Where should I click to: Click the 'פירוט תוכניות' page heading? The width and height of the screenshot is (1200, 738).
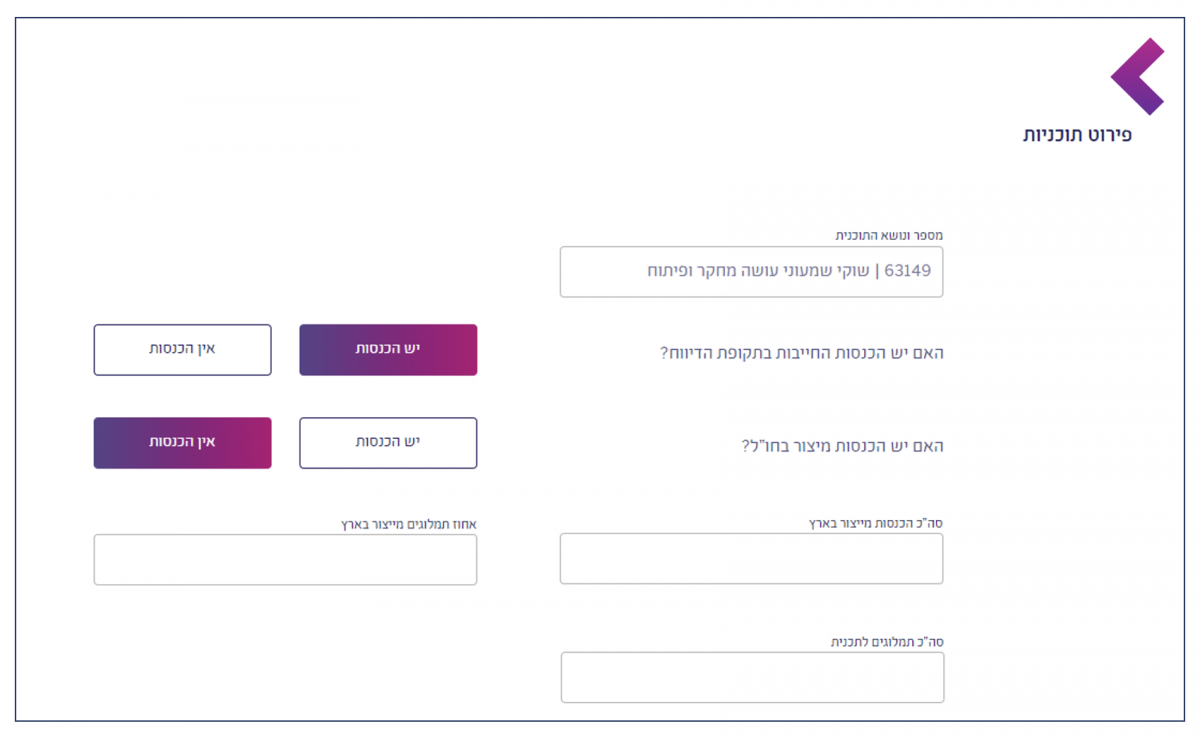[x=1077, y=135]
